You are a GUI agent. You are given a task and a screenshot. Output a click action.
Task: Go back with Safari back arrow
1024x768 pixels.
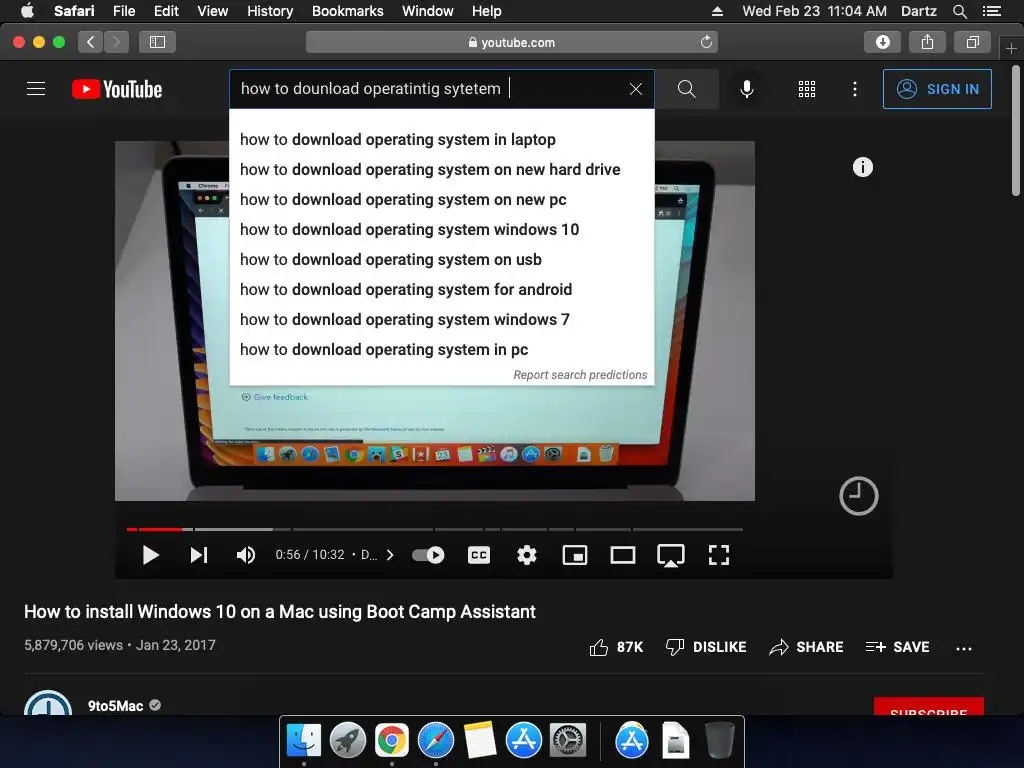click(x=91, y=42)
